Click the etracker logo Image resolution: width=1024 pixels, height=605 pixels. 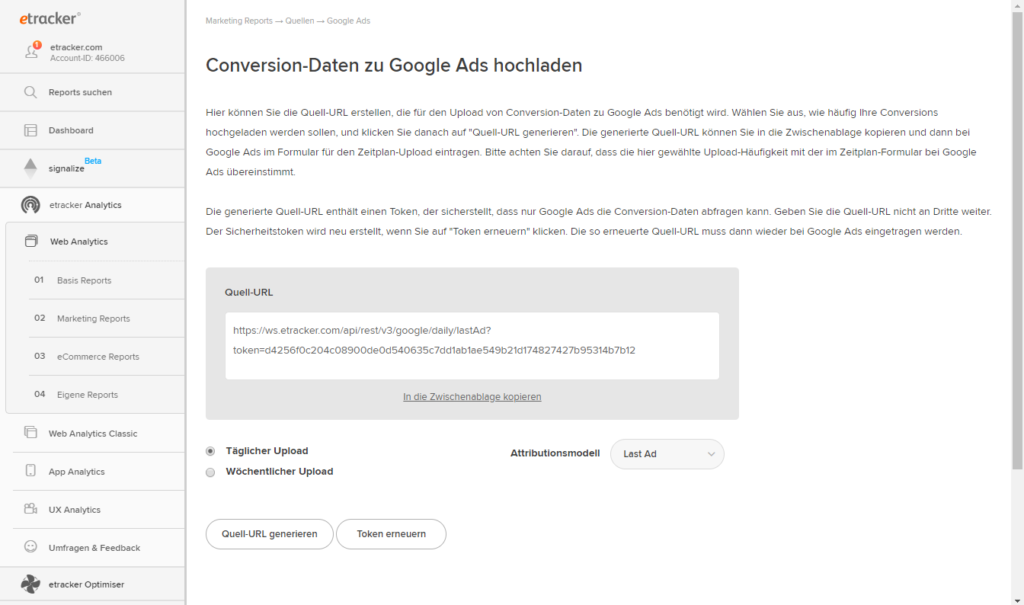click(x=50, y=18)
